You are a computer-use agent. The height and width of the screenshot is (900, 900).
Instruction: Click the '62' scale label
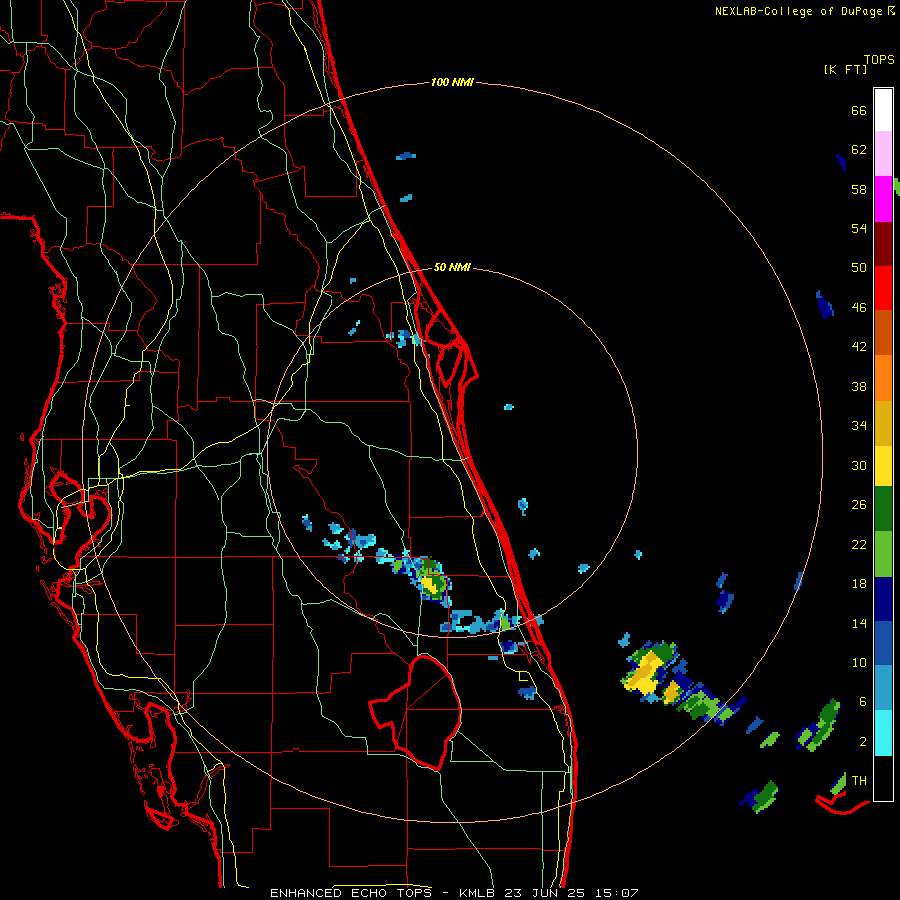(859, 150)
